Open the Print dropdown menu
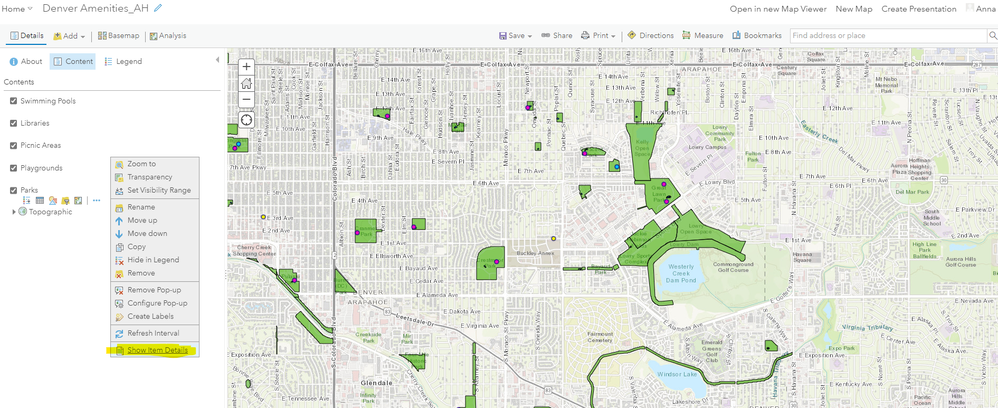 coord(598,36)
